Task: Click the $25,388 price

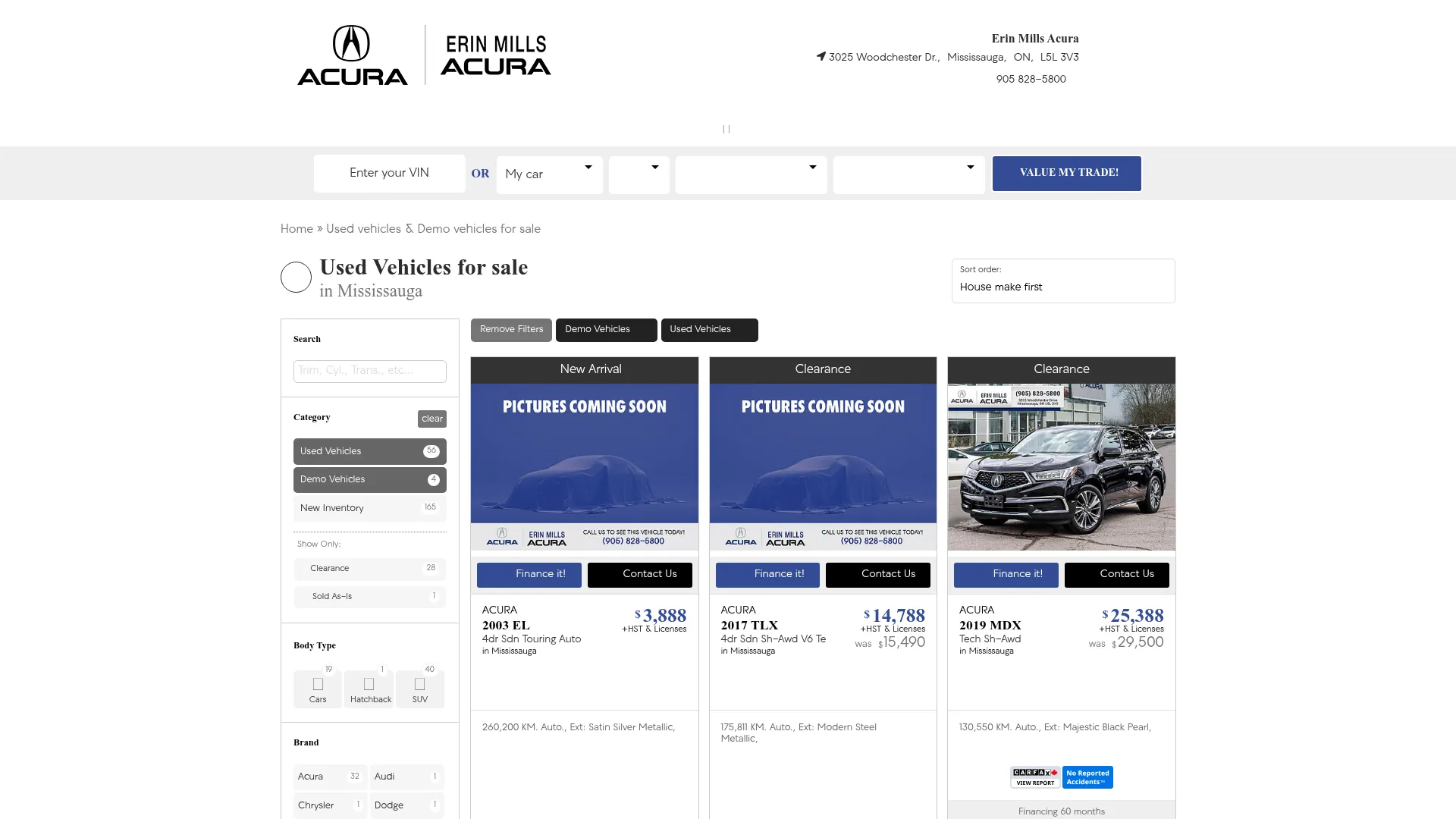Action: [1133, 616]
